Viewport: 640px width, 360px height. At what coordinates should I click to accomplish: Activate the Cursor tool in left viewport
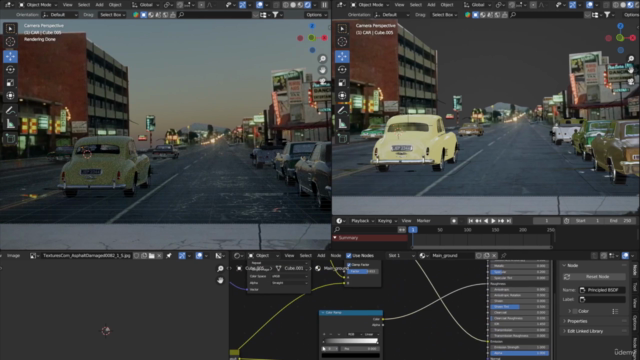point(10,42)
